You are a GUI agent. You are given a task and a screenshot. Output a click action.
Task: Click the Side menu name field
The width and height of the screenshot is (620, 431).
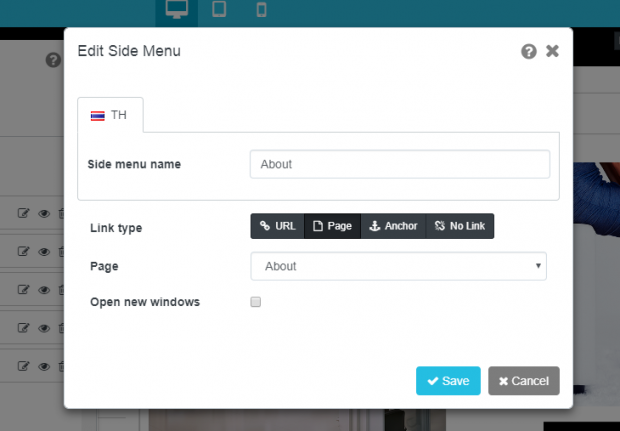(400, 164)
